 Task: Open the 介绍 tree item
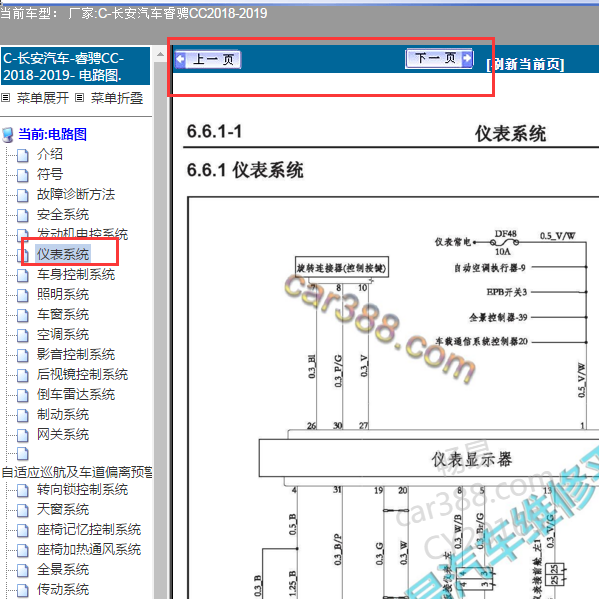click(50, 154)
